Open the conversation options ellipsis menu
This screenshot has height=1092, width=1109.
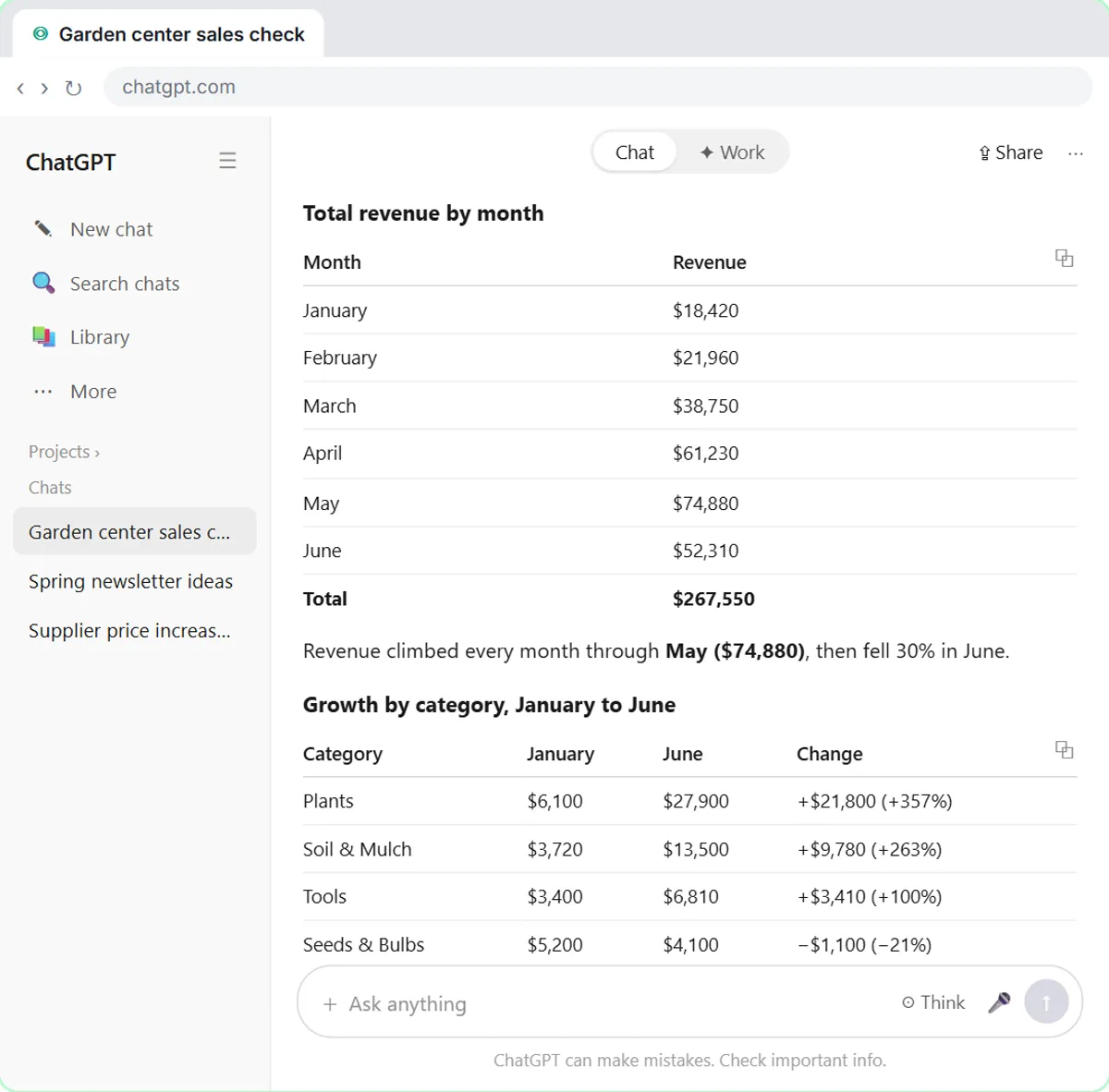[x=1076, y=153]
